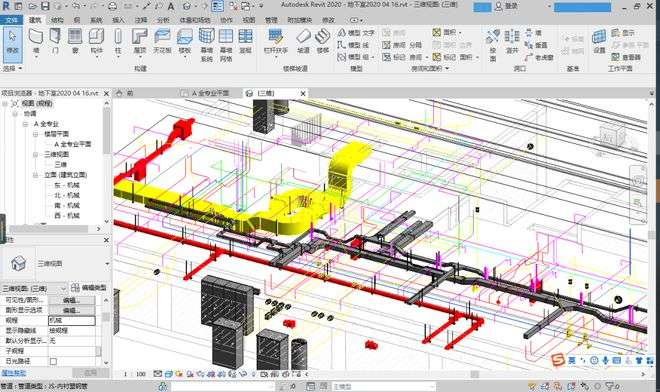The width and height of the screenshot is (660, 392).
Task: Open the 选择 panel dropdown
Action: coord(13,68)
